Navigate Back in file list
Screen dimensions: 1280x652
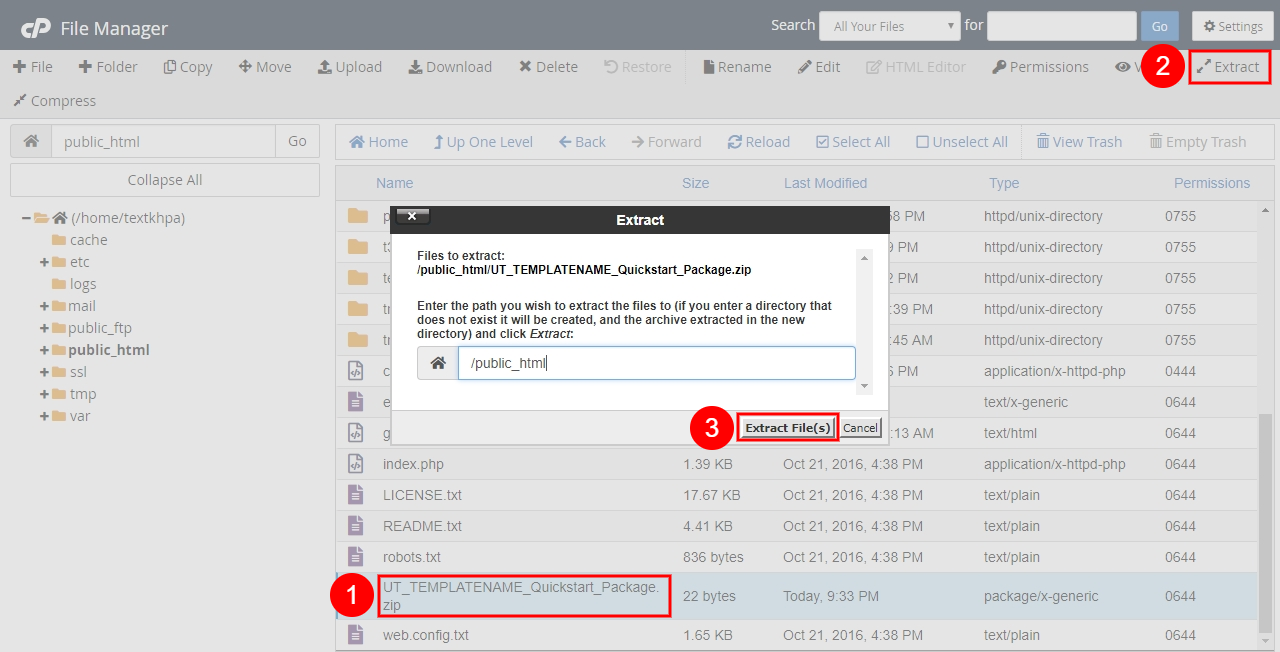pyautogui.click(x=582, y=142)
